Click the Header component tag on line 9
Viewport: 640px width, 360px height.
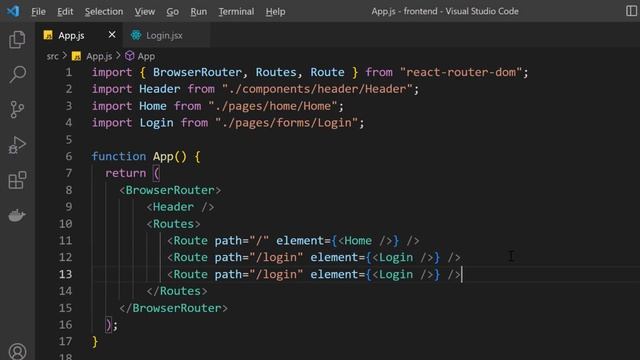tap(180, 207)
